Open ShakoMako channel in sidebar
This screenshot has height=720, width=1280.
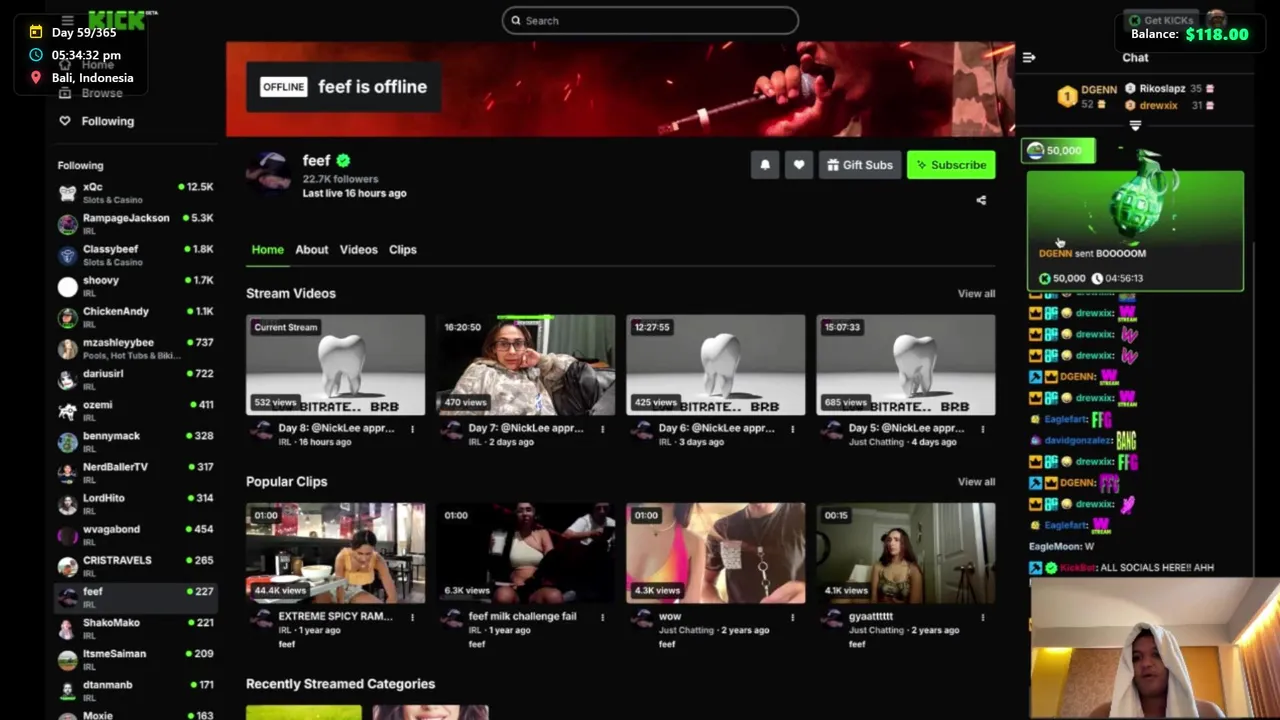135,628
